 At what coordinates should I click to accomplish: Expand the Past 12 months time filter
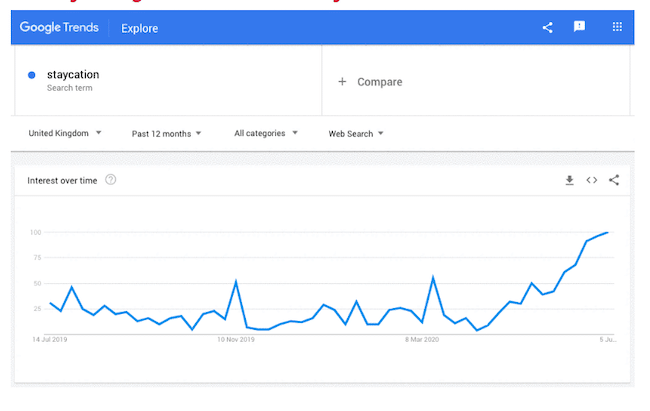click(x=166, y=133)
